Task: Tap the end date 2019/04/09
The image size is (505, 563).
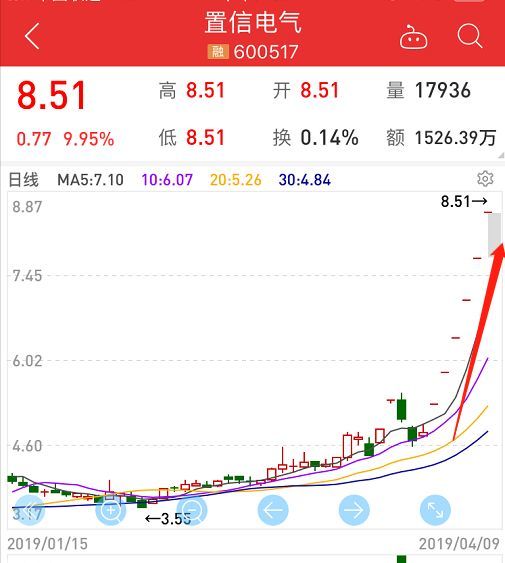Action: point(459,544)
